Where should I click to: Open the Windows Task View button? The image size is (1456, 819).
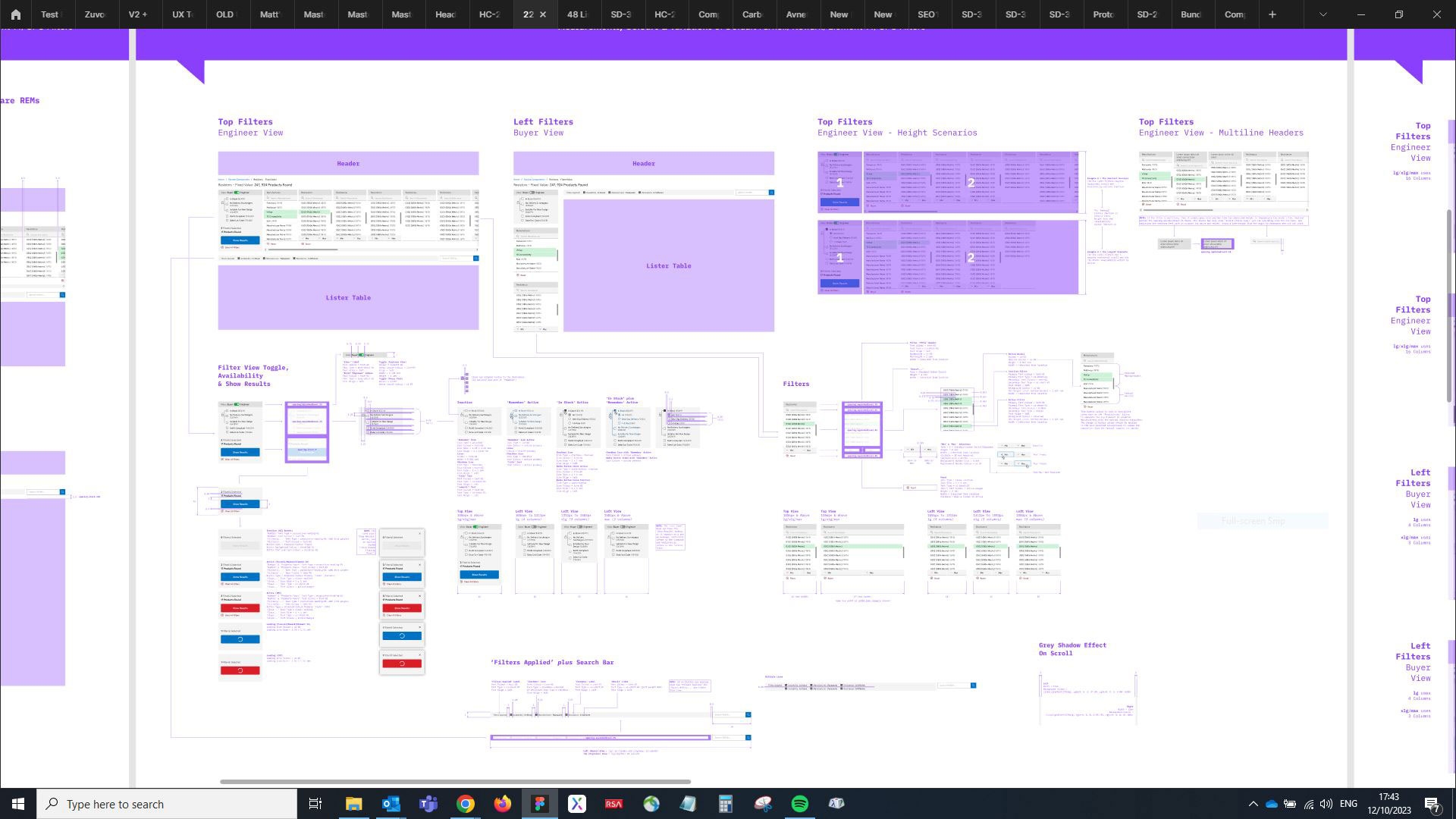tap(315, 804)
